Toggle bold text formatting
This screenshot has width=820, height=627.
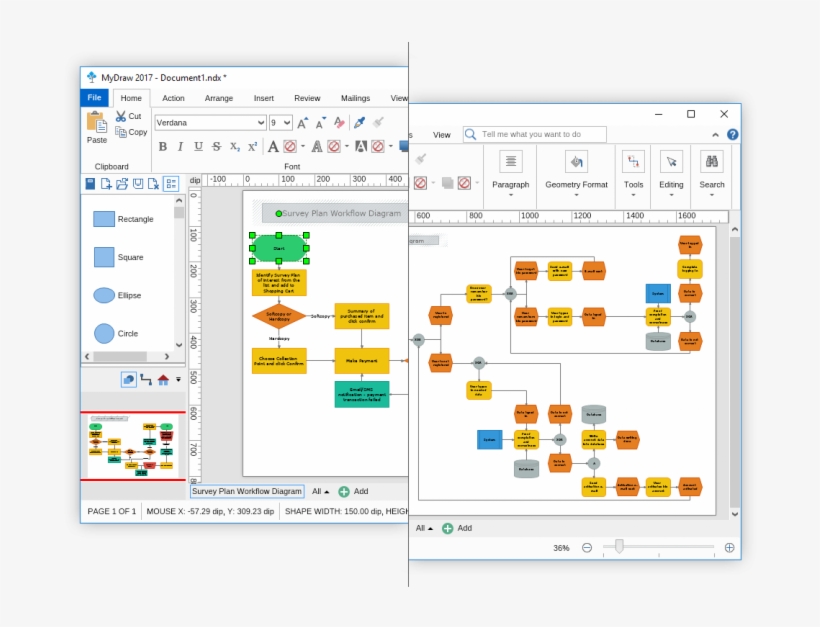(162, 146)
